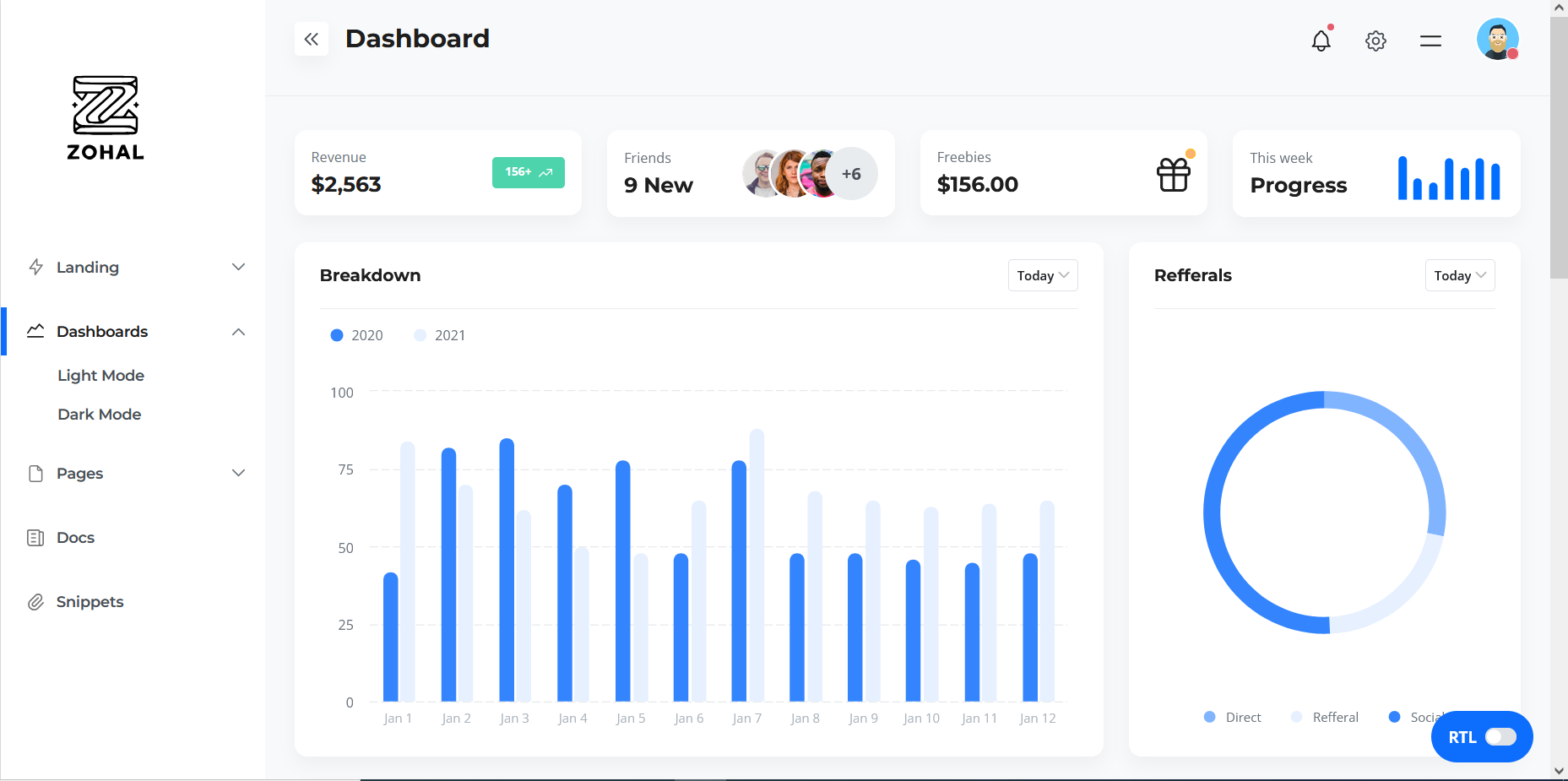This screenshot has width=1568, height=781.
Task: Collapse sidebar with double-chevron icon
Action: [312, 39]
